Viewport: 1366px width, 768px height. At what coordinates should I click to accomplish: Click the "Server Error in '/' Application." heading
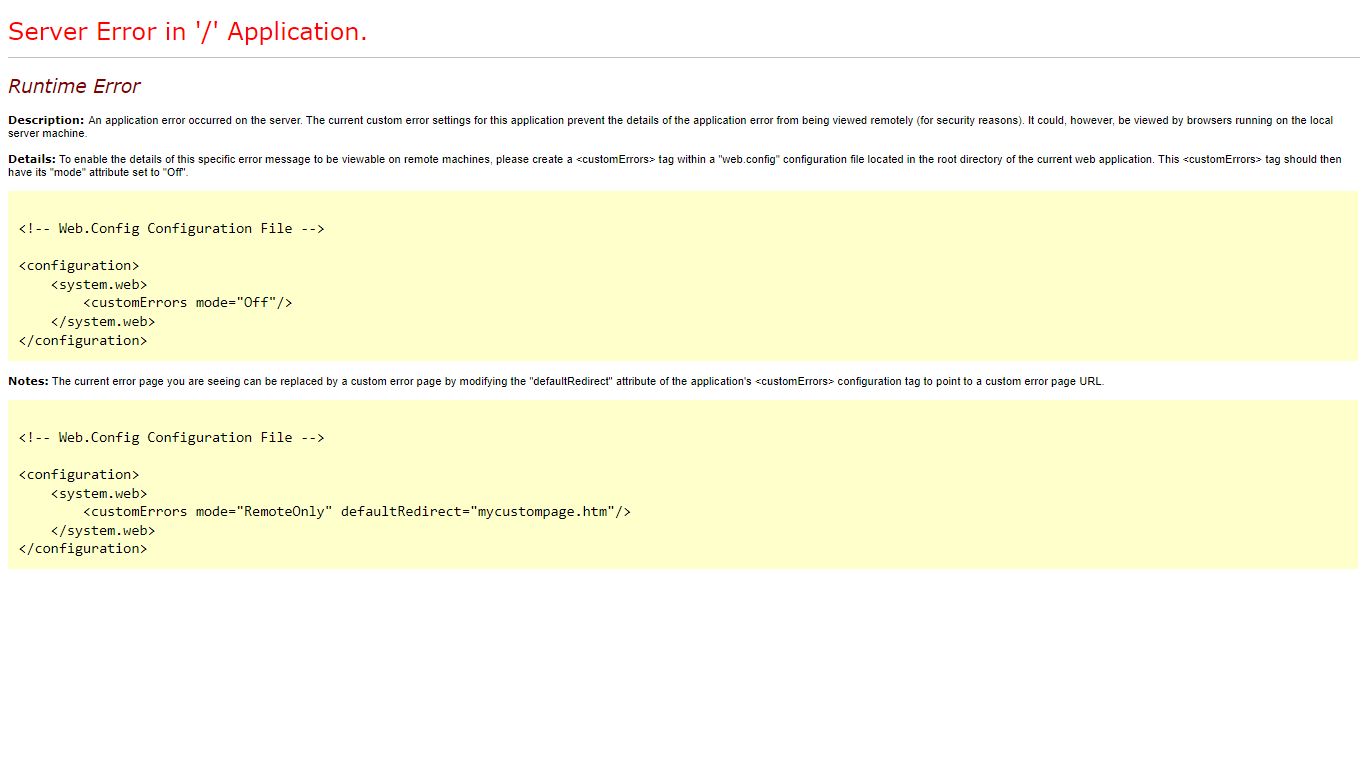click(188, 32)
